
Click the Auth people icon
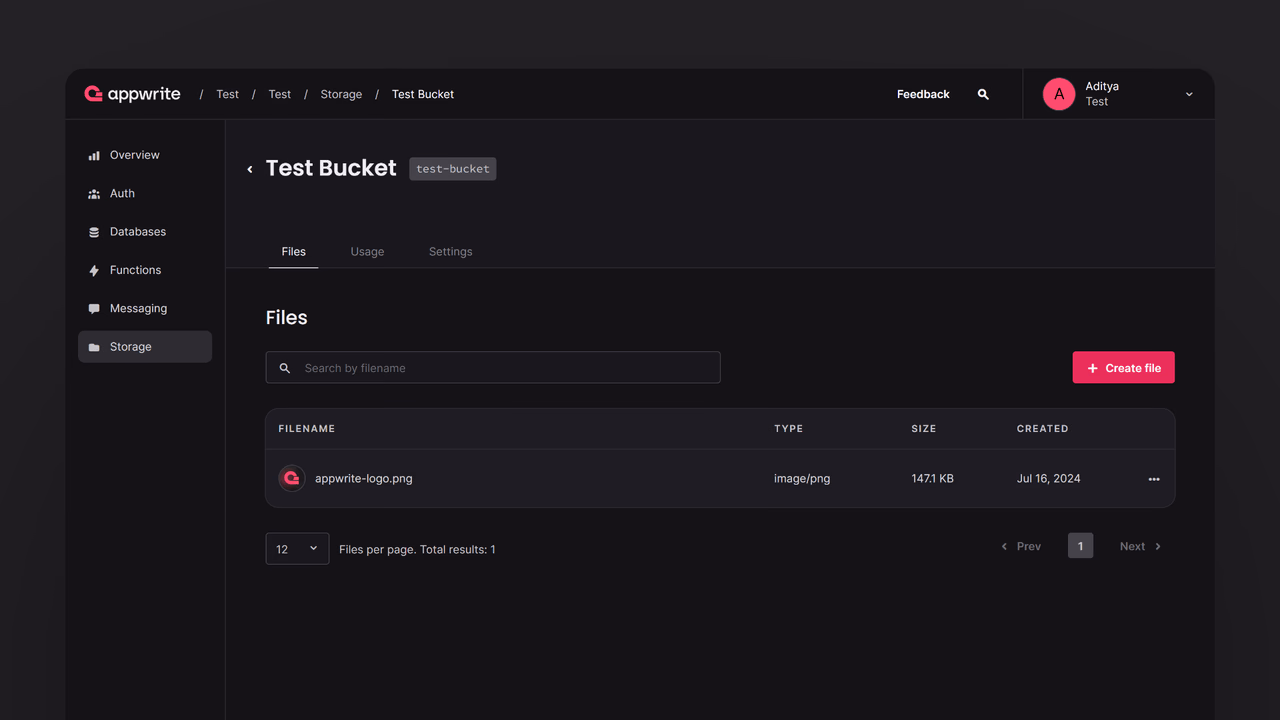click(x=94, y=194)
